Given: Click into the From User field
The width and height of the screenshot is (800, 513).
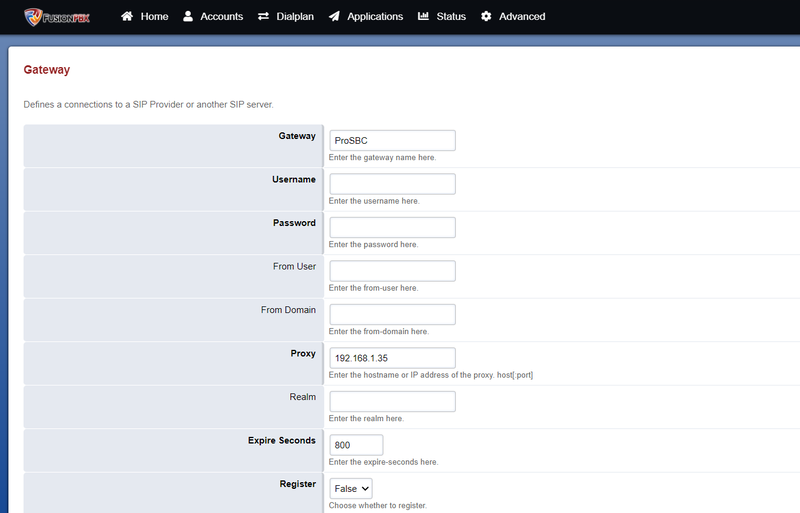Looking at the screenshot, I should click(x=392, y=271).
